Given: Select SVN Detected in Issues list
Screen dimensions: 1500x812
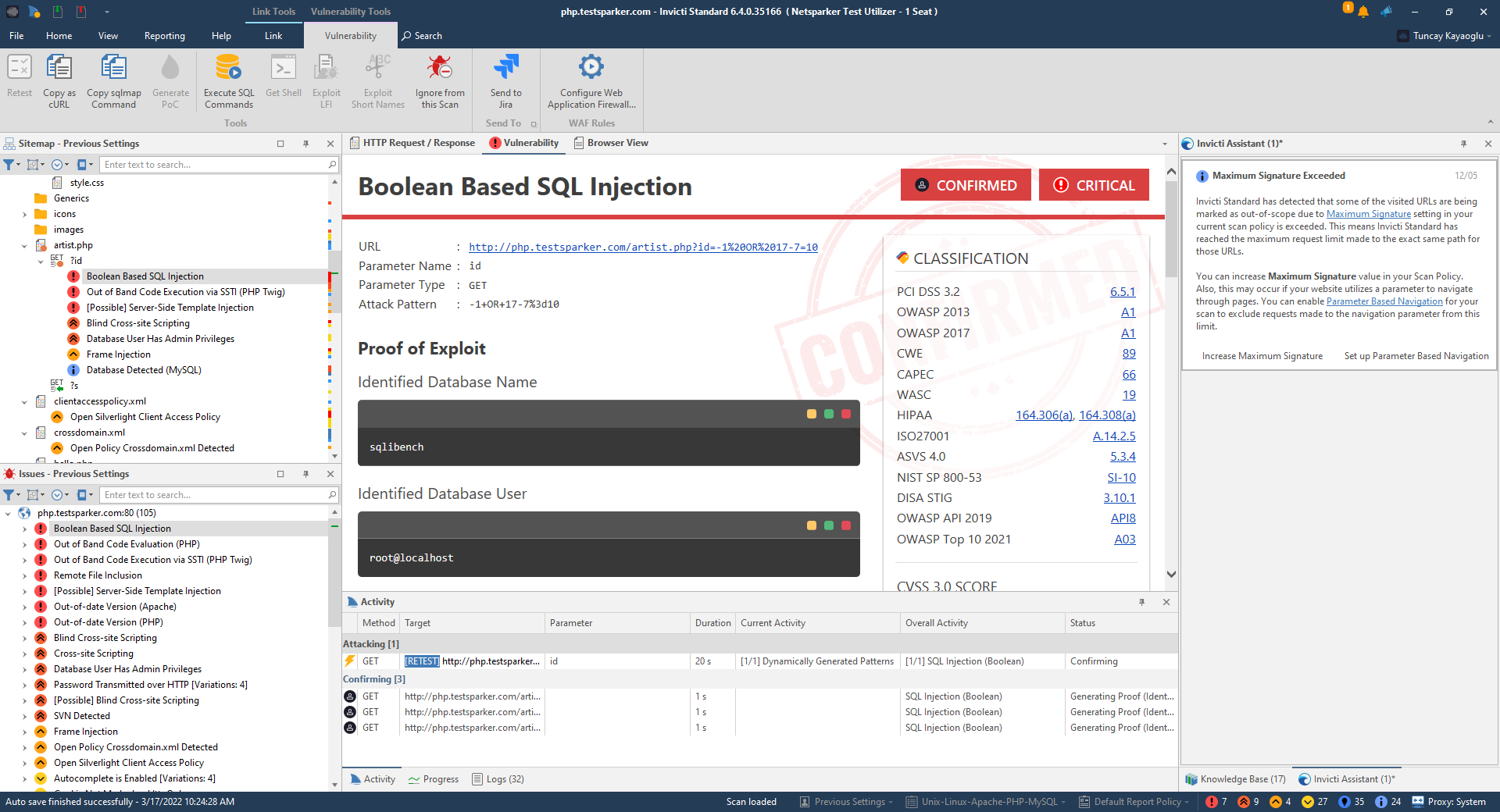Looking at the screenshot, I should click(81, 716).
